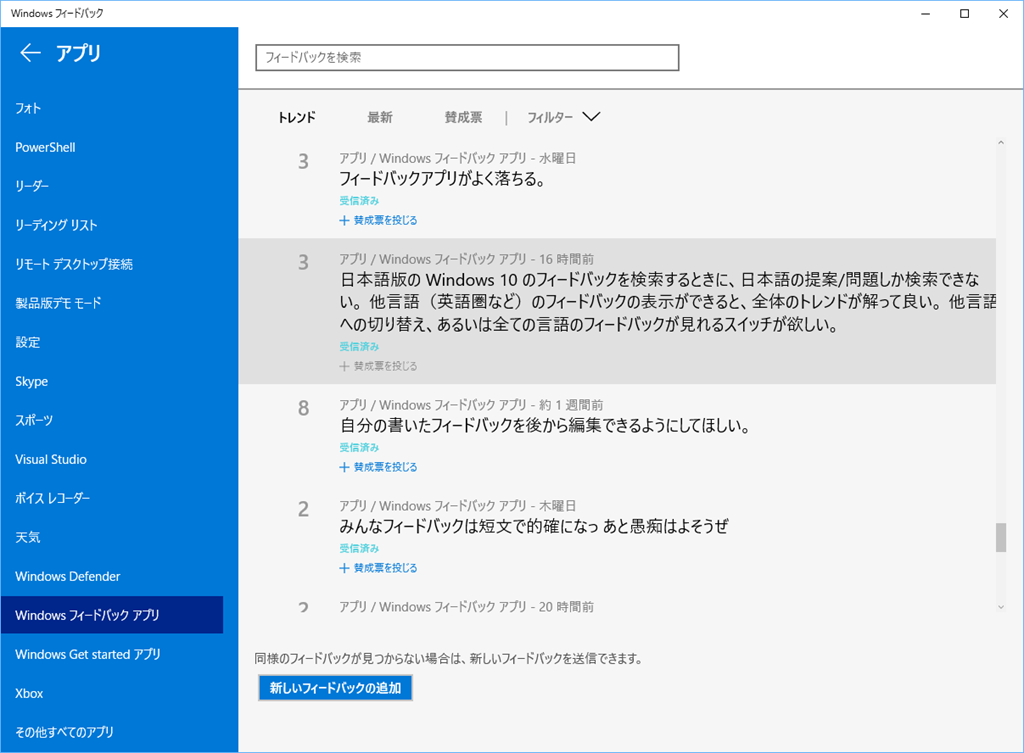Image resolution: width=1024 pixels, height=753 pixels.
Task: Open the PowerShell category
Action: [45, 147]
